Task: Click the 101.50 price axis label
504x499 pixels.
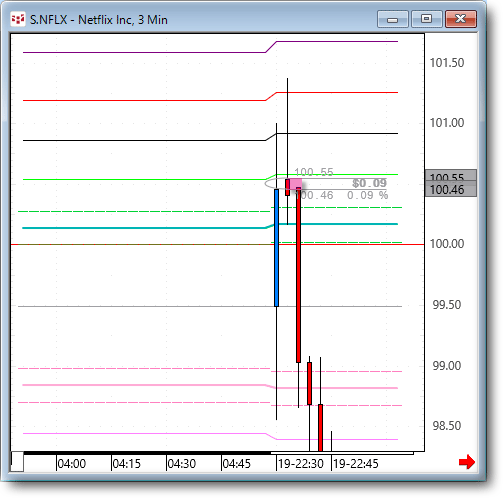Action: [x=447, y=63]
